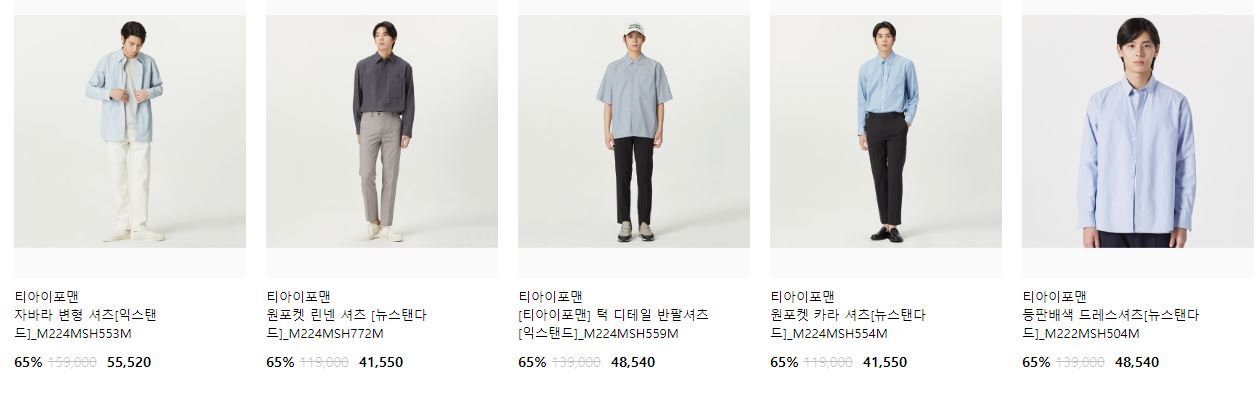Select 티아이포맨 brand above the 등판배색 드레스셔츠
1259x409 pixels.
[1054, 296]
